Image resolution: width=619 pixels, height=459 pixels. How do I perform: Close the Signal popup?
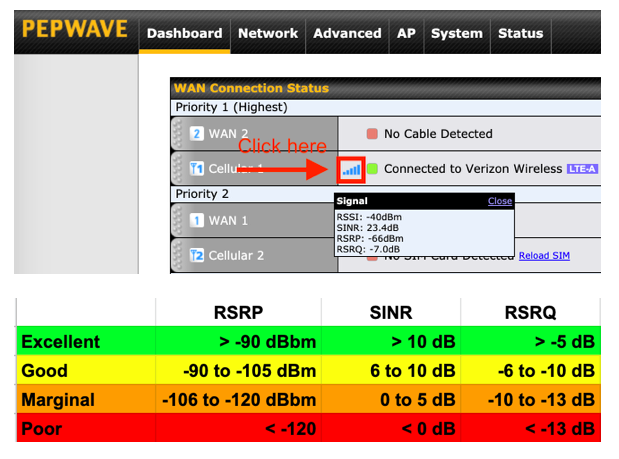pos(499,201)
